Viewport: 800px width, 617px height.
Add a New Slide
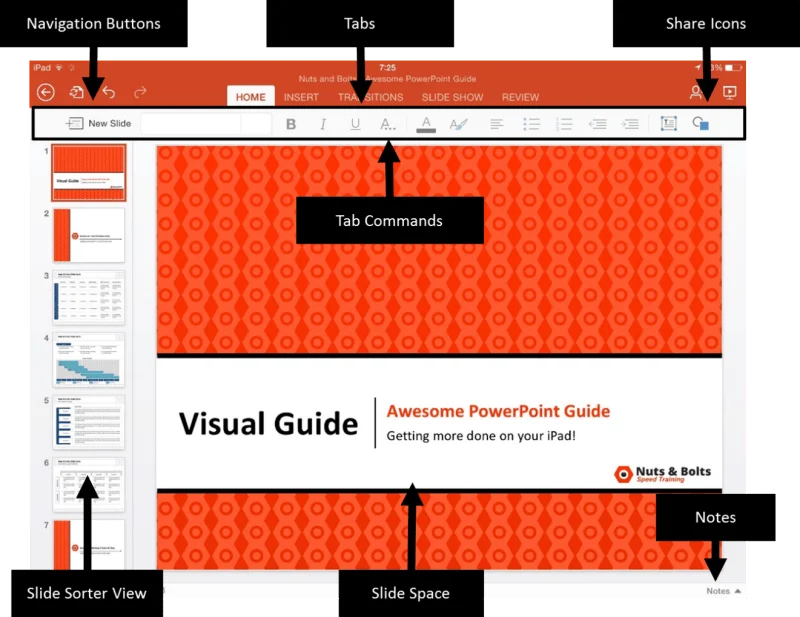(98, 124)
